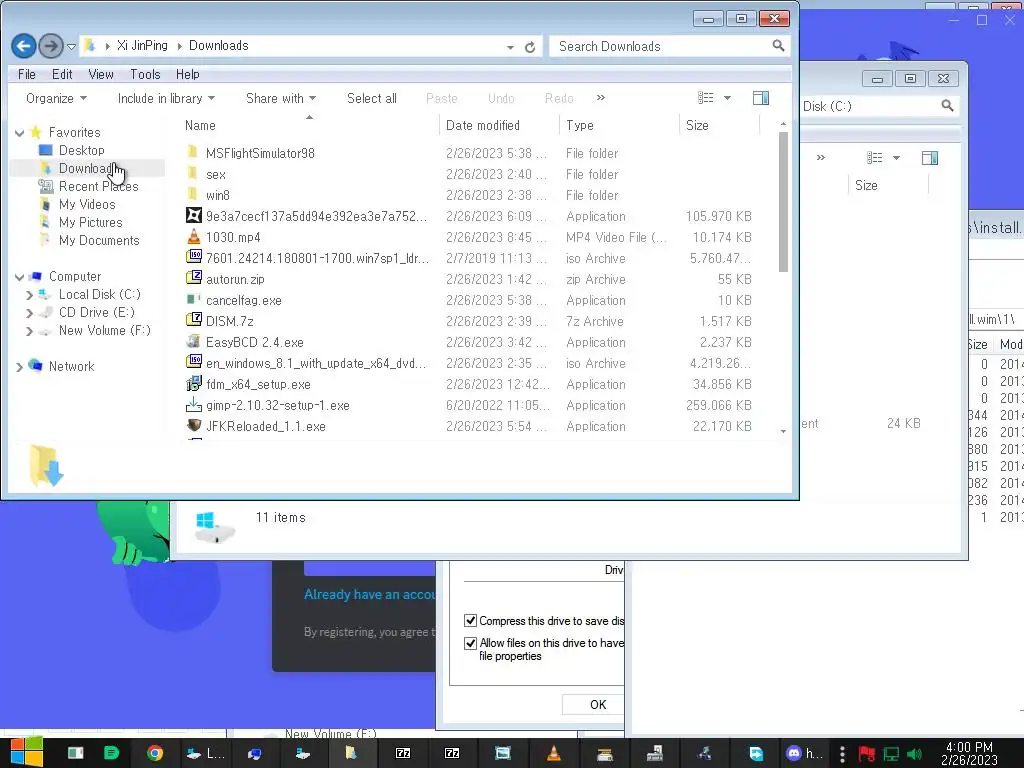Image resolution: width=1024 pixels, height=768 pixels.
Task: Refresh the Downloads folder view
Action: pos(530,46)
